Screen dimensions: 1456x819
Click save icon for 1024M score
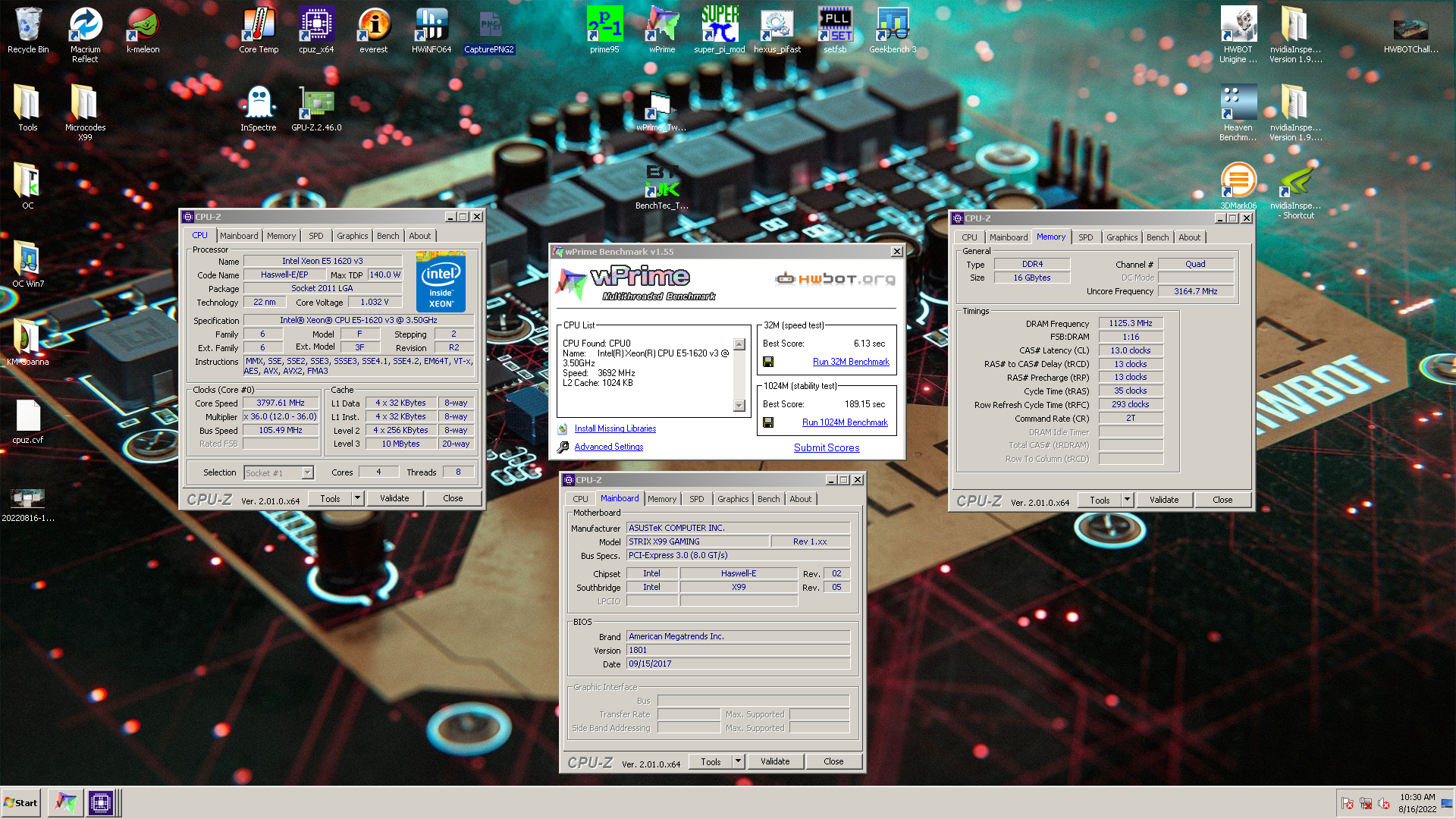tap(768, 423)
